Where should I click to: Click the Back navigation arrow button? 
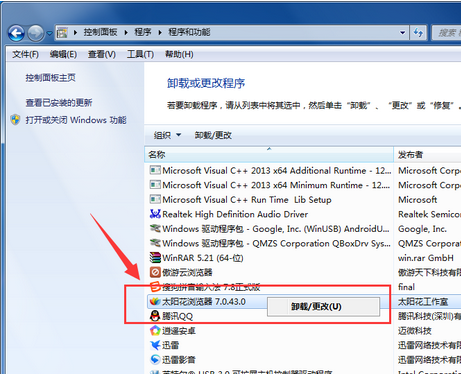point(16,33)
